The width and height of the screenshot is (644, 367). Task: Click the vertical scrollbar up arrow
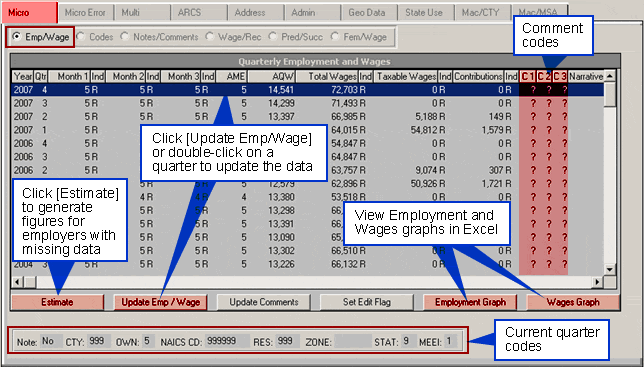point(610,76)
